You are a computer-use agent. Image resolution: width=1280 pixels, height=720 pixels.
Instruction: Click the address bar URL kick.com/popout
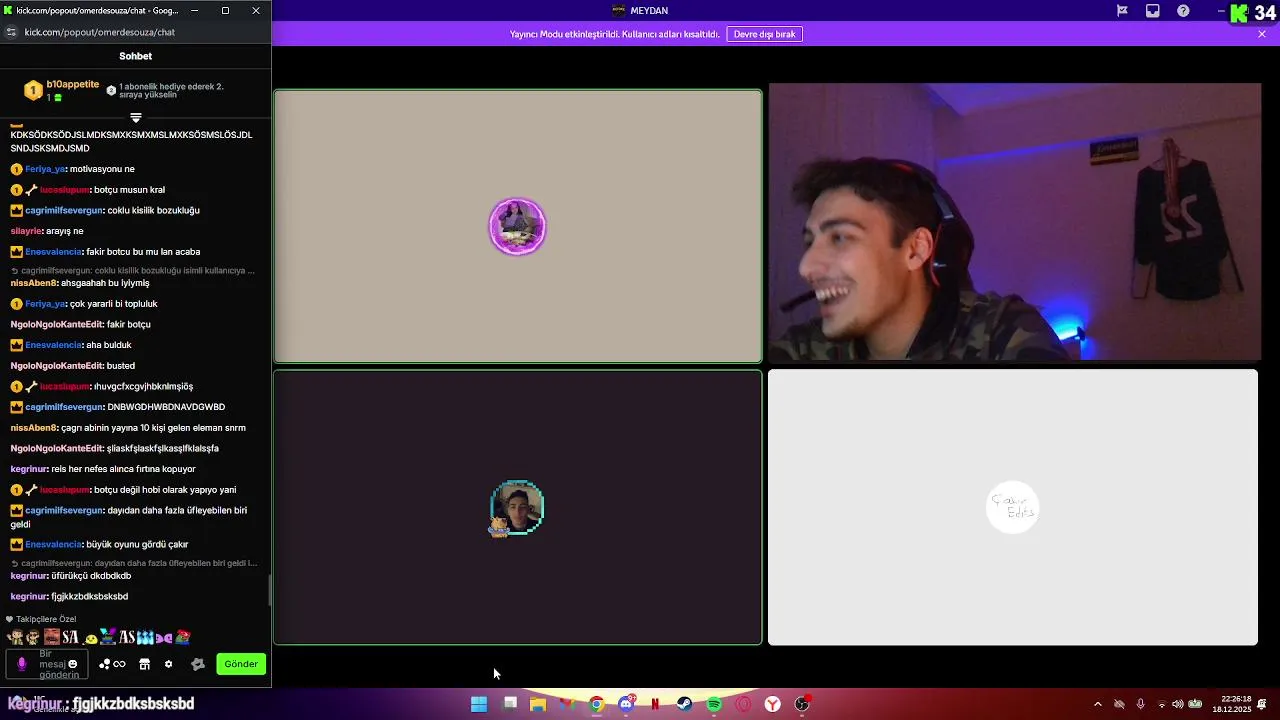pos(100,32)
